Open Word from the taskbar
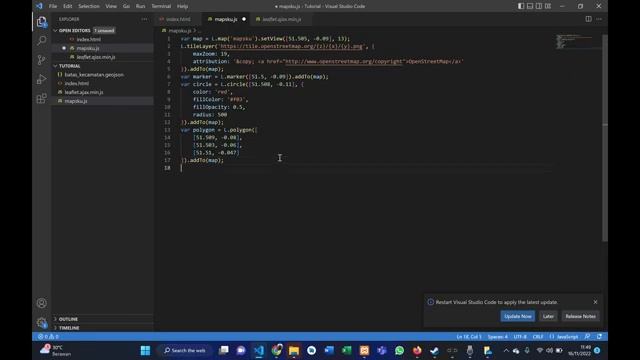This screenshot has height=360, width=640. [x=329, y=351]
